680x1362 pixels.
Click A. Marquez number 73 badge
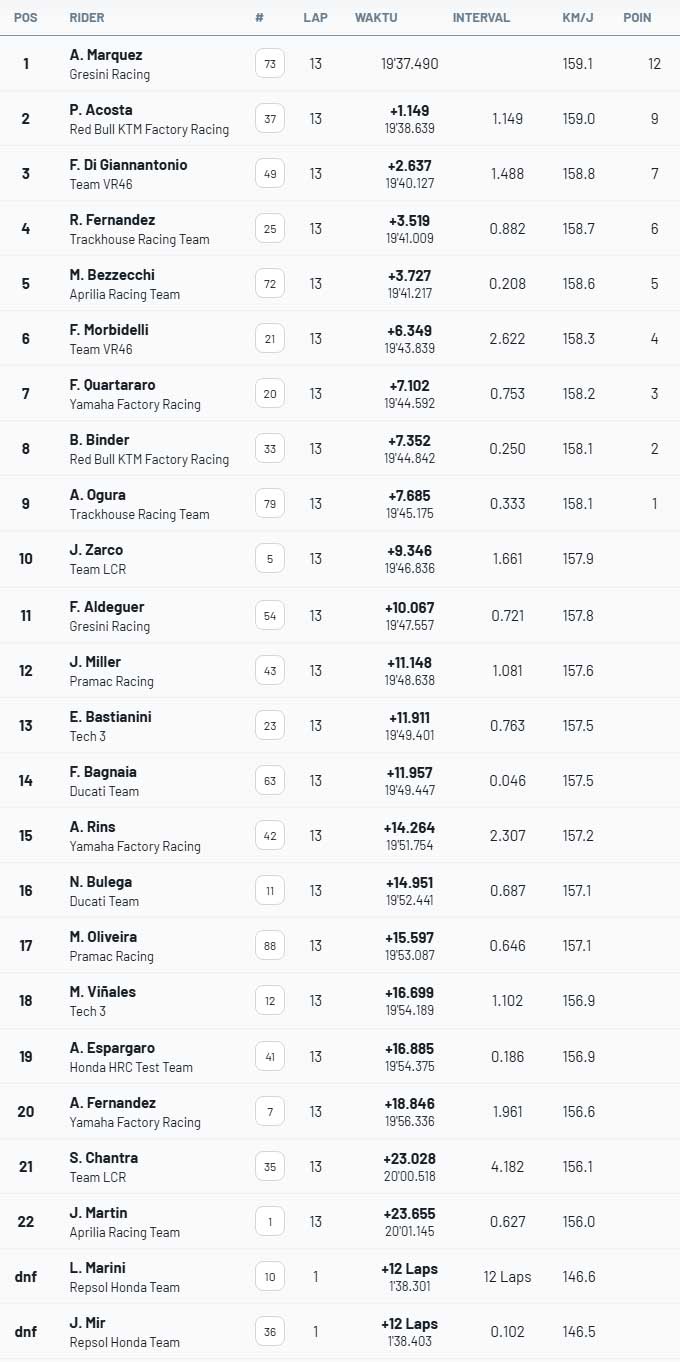[270, 64]
